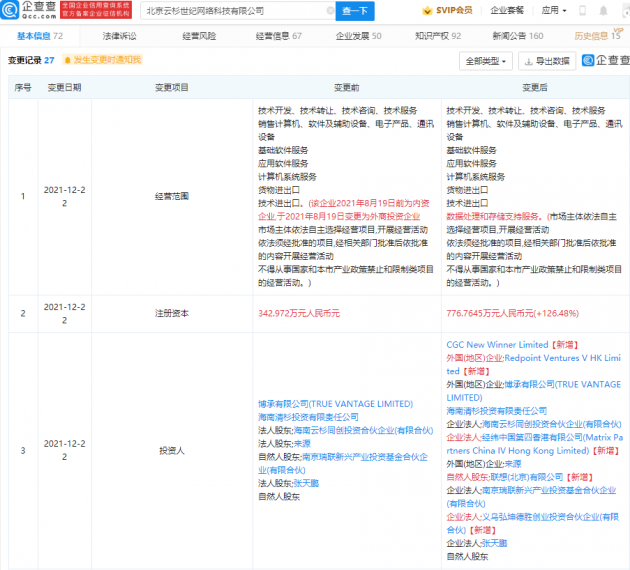Open 海南云杉同创投资合伙企业 link in 变更前 column

[x=363, y=430]
